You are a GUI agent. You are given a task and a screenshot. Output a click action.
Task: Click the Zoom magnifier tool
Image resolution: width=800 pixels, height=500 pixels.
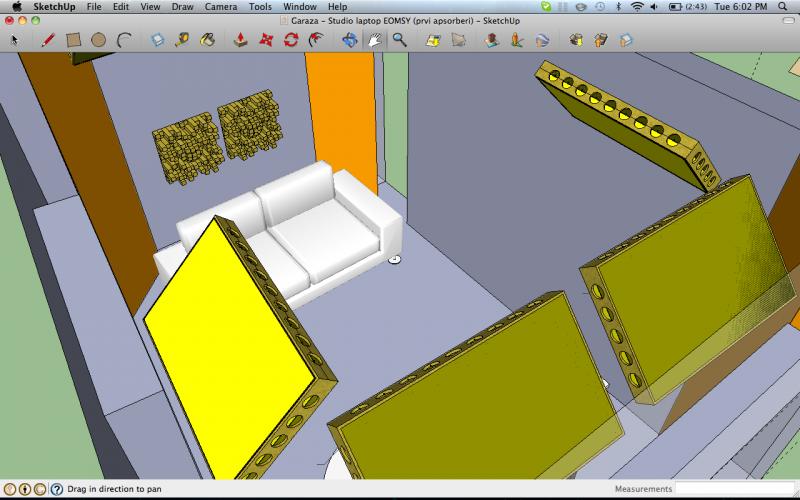[x=399, y=40]
